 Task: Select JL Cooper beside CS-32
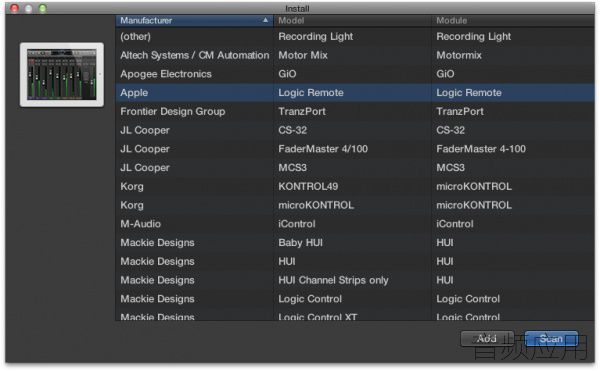145,130
